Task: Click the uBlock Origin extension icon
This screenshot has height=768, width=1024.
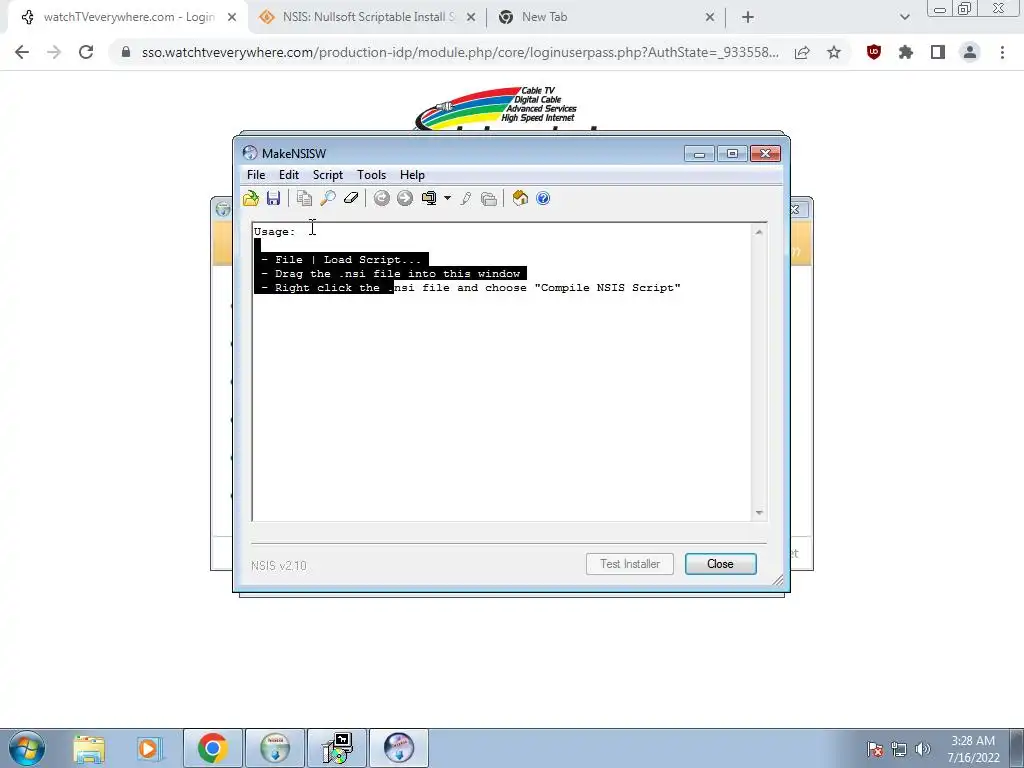Action: click(874, 52)
